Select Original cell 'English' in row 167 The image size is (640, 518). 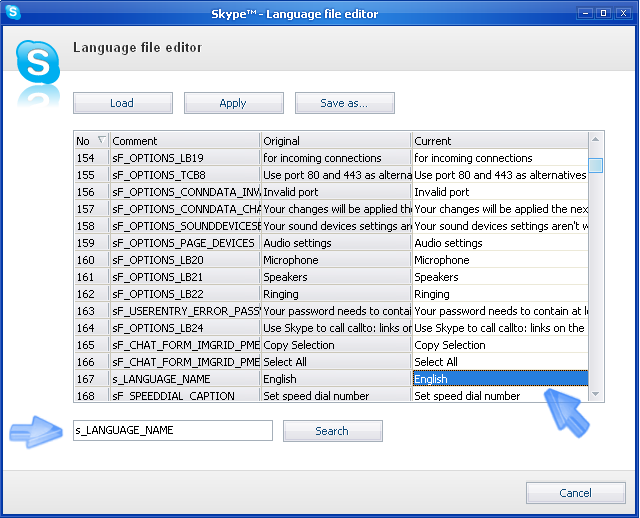[x=336, y=379]
